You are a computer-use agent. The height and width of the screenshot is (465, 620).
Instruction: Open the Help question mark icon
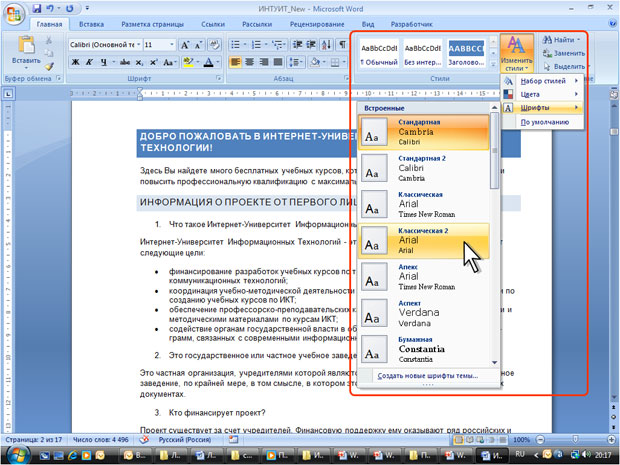(x=612, y=23)
